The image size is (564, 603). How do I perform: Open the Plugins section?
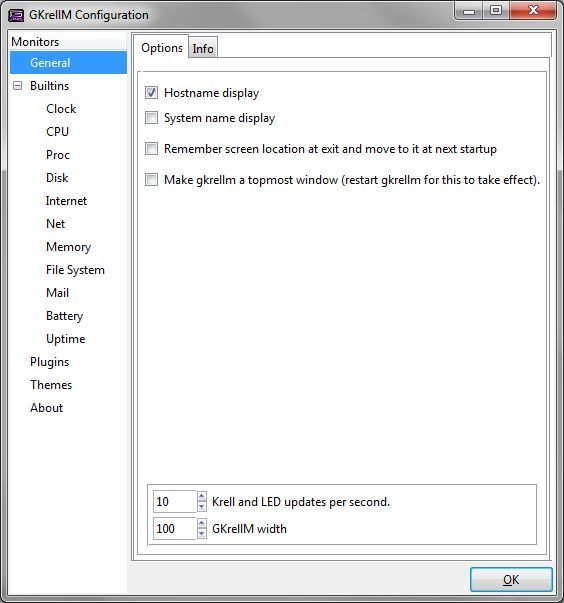point(50,362)
